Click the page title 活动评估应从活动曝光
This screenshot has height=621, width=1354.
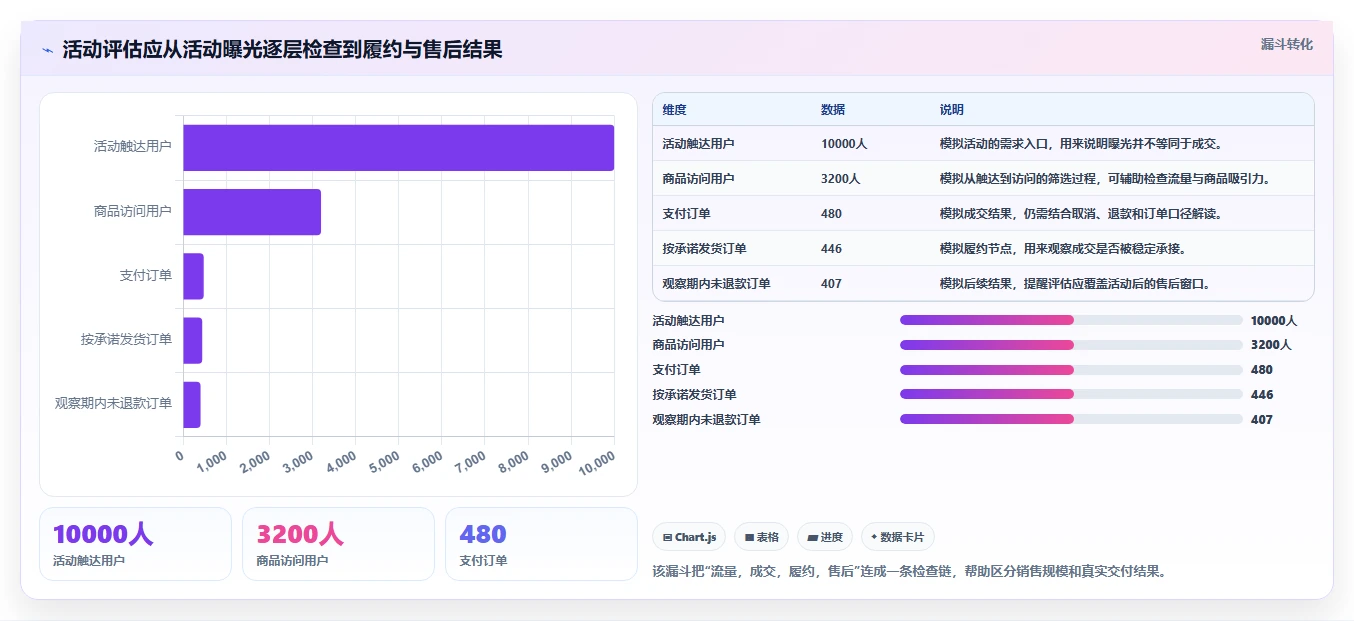pyautogui.click(x=282, y=50)
